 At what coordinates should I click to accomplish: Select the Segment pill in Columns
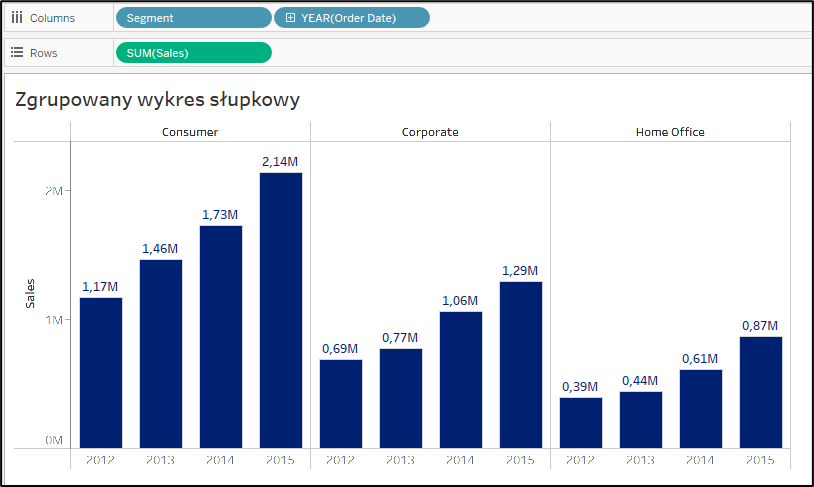pyautogui.click(x=194, y=18)
